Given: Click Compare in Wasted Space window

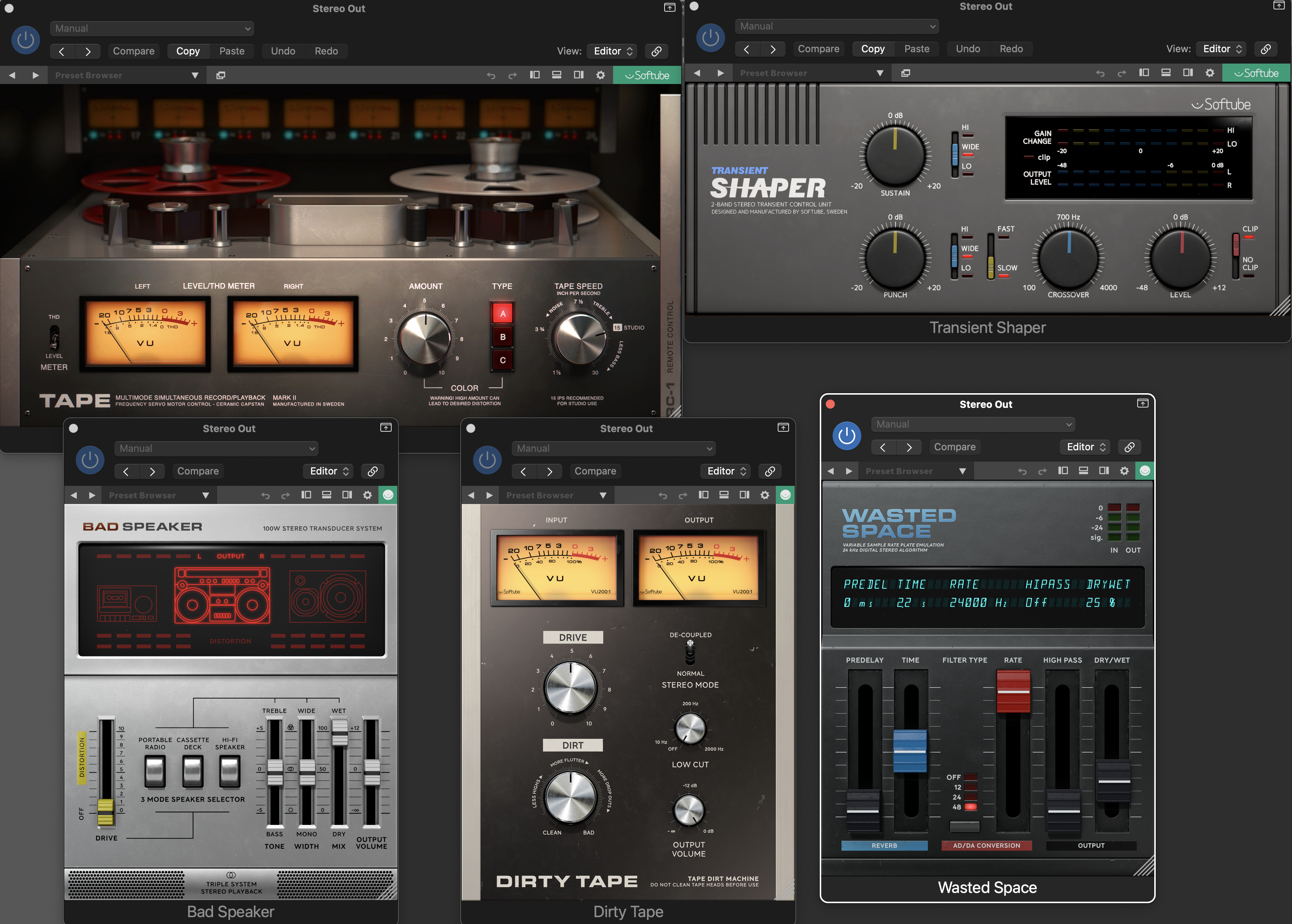Looking at the screenshot, I should coord(955,447).
